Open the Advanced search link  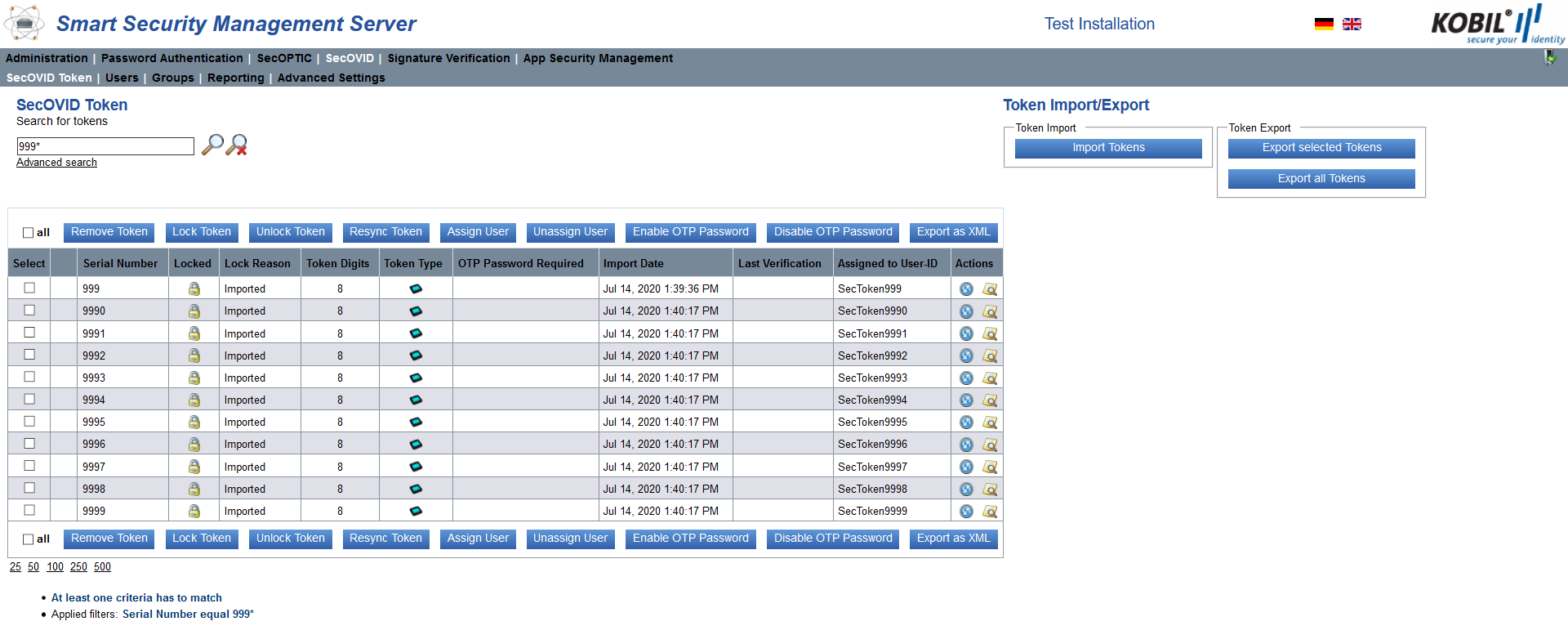[56, 163]
